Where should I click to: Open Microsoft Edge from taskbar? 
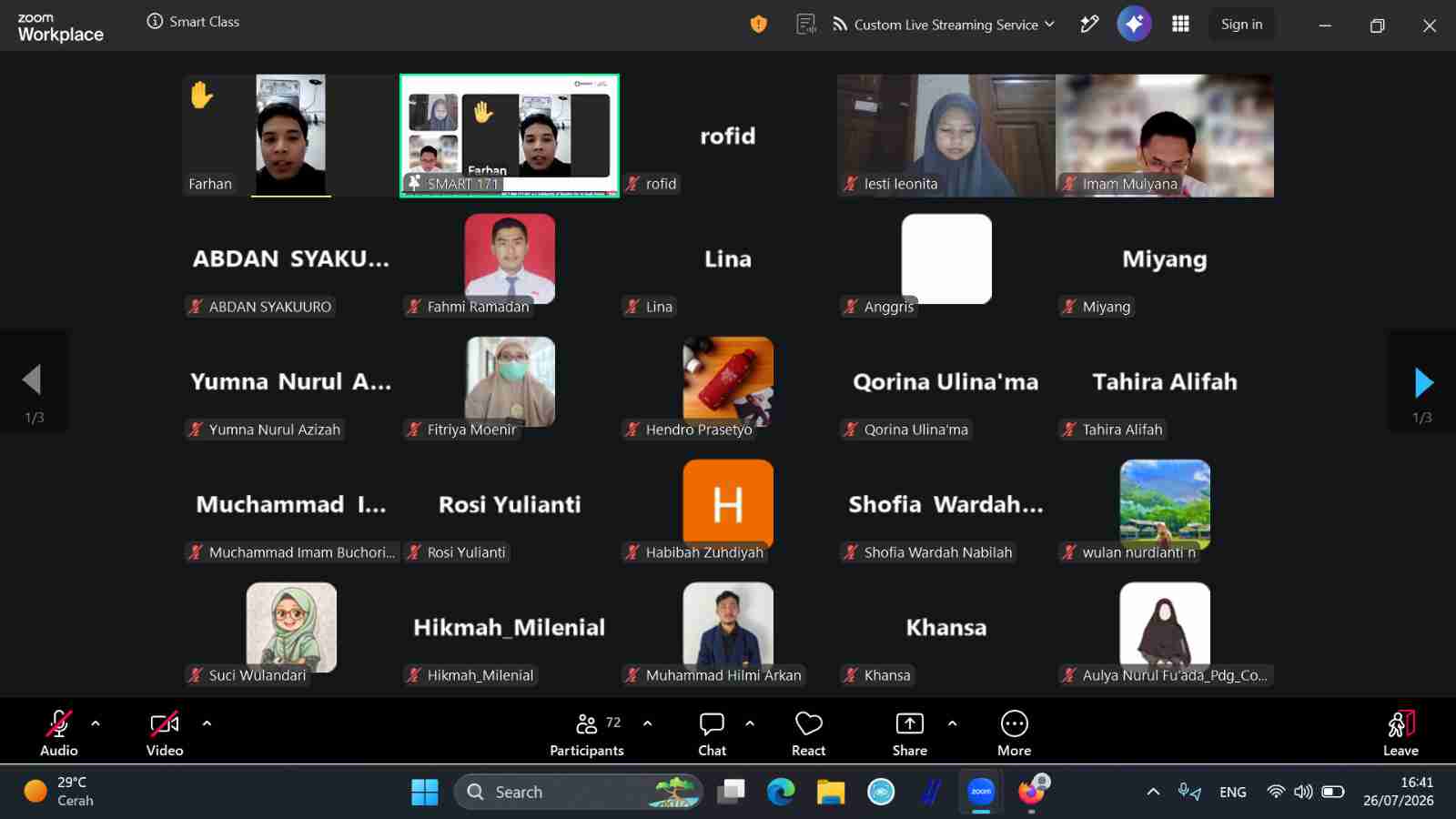pyautogui.click(x=781, y=792)
